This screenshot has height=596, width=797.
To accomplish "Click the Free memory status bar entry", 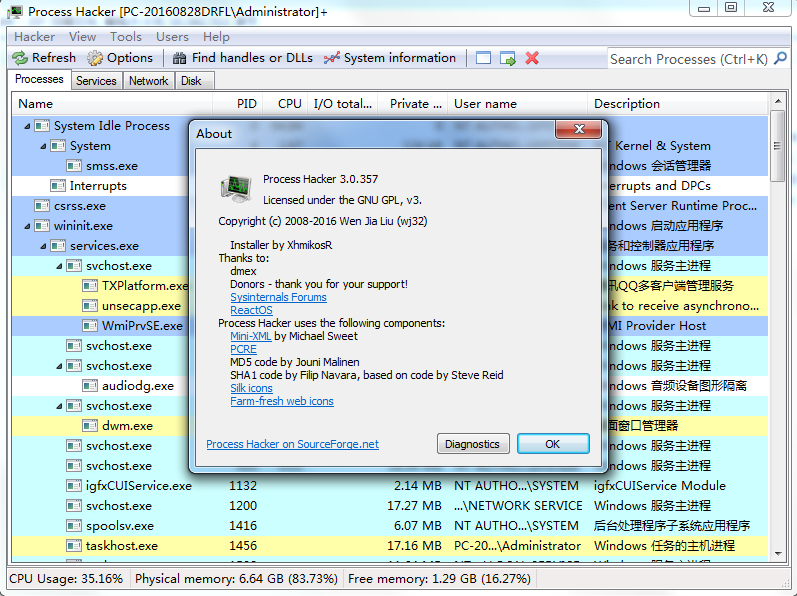I will tap(439, 579).
